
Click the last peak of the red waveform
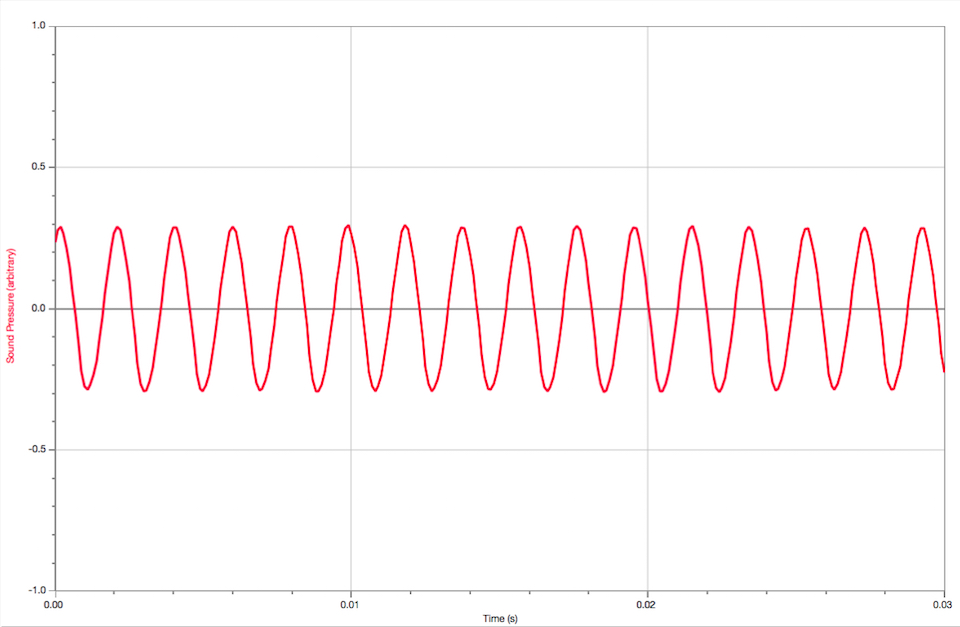click(922, 228)
